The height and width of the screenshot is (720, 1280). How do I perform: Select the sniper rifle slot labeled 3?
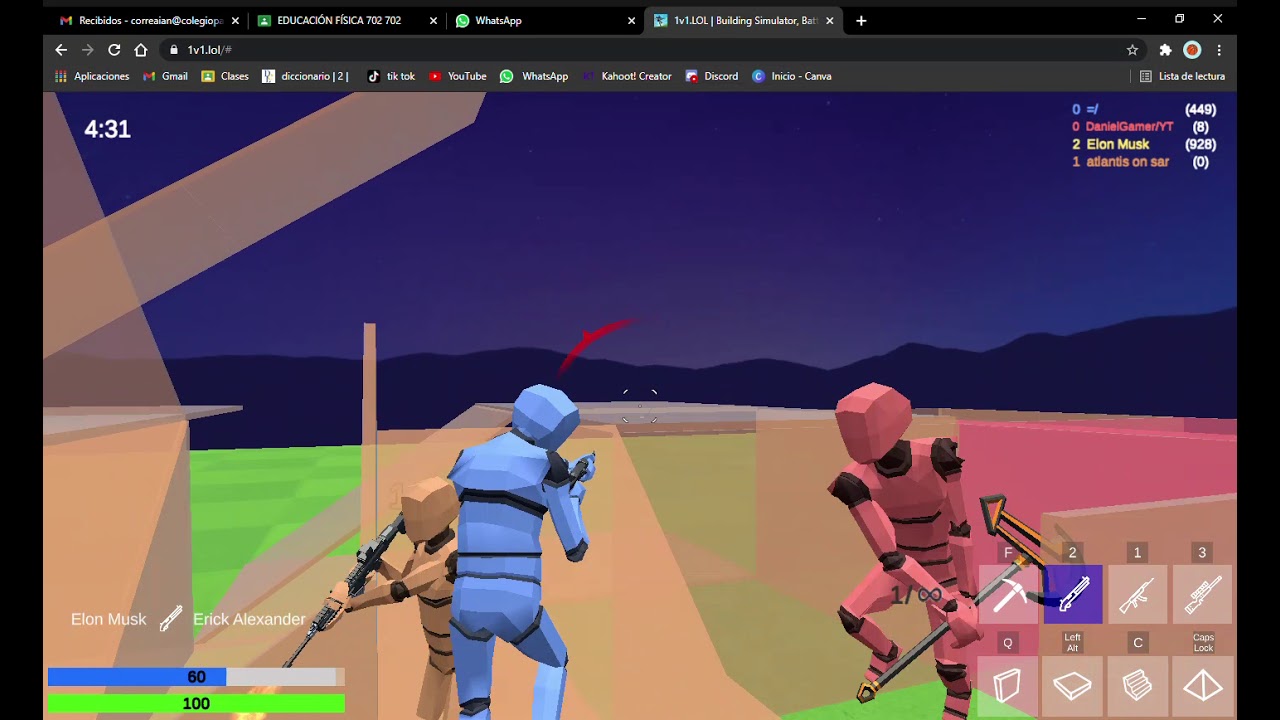tap(1202, 594)
